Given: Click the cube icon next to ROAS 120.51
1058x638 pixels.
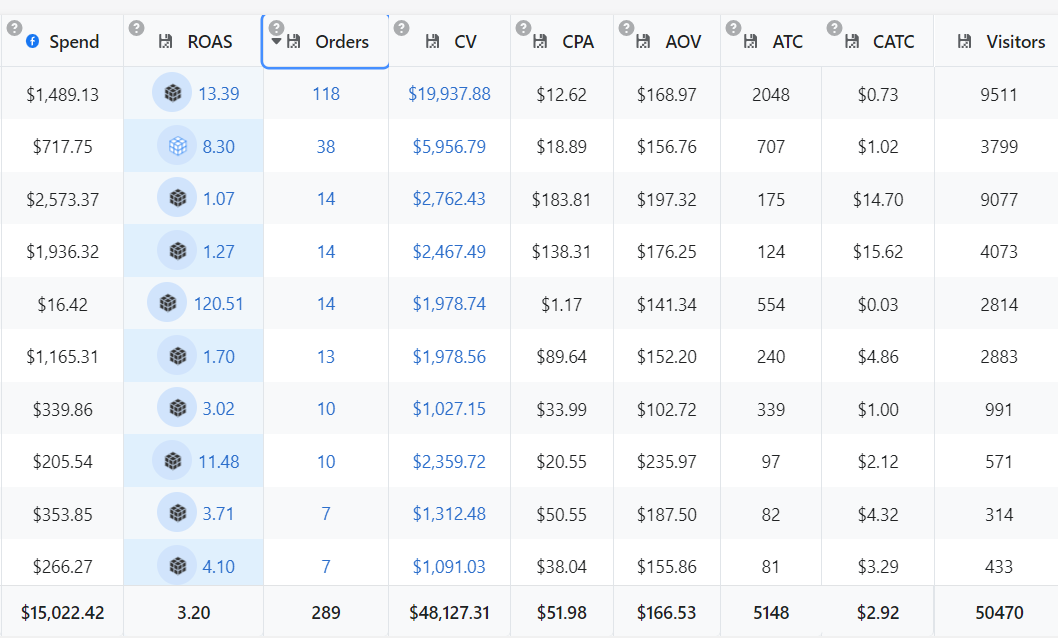Looking at the screenshot, I should (167, 303).
